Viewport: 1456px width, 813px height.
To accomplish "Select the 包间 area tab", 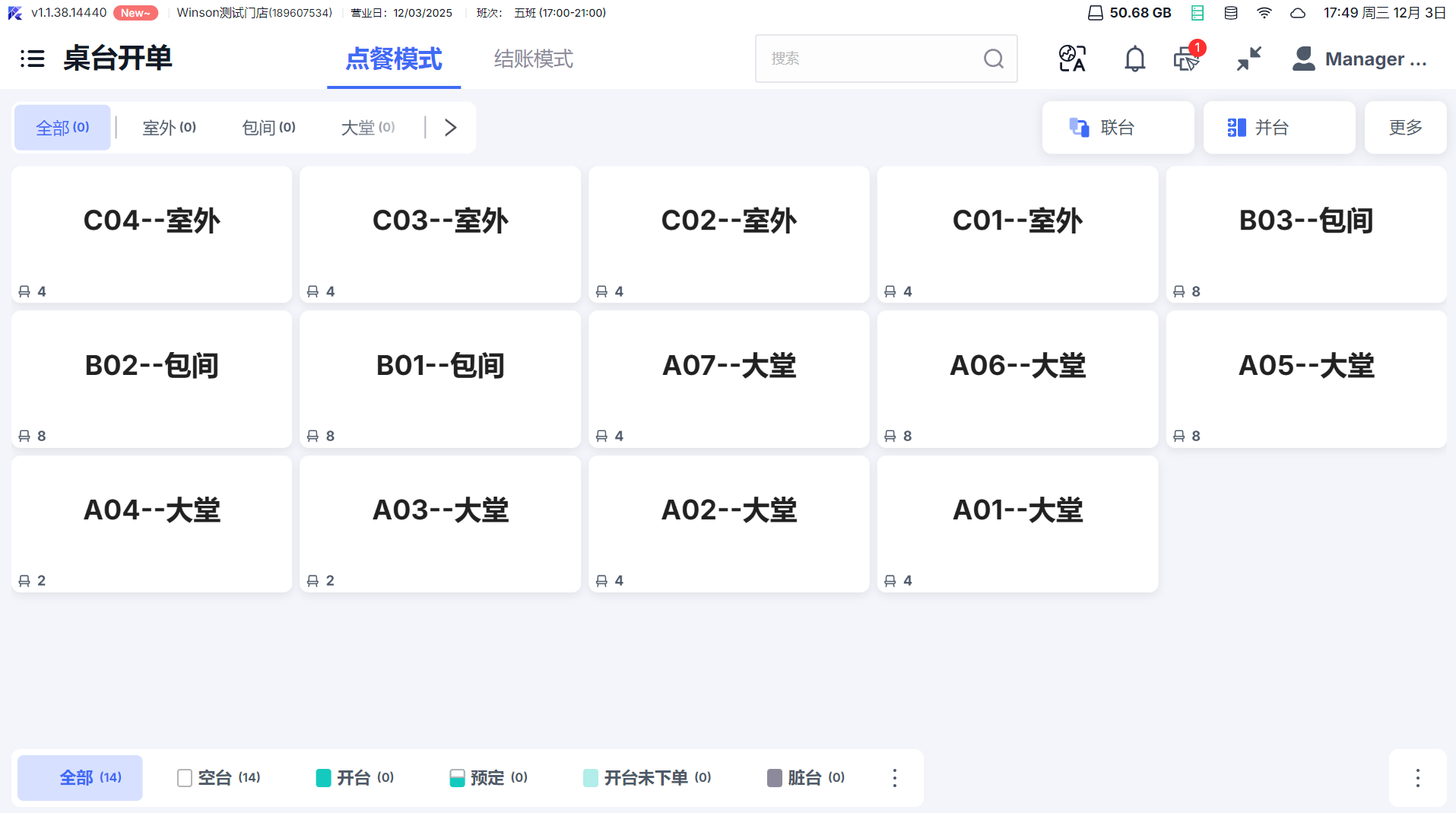I will 268,127.
